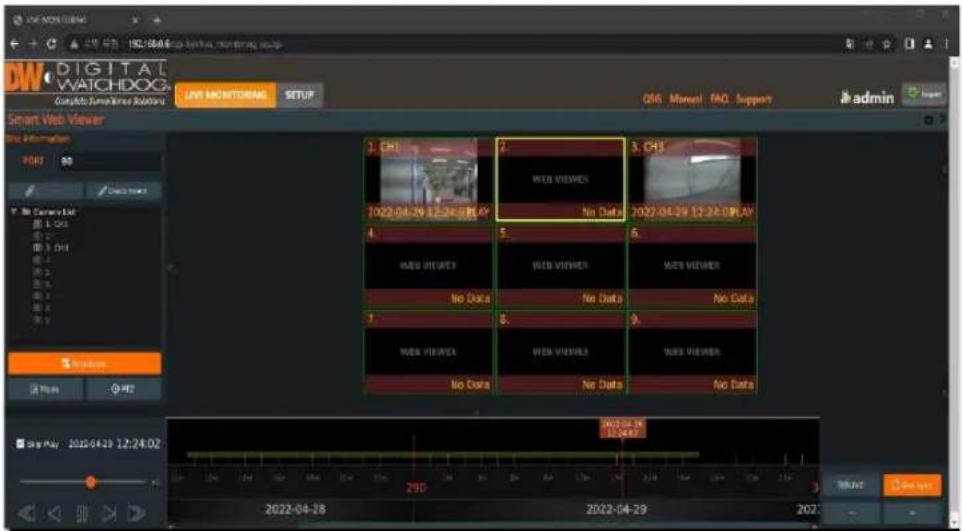The height and width of the screenshot is (531, 962).
Task: Select empty channel 5 viewer tile
Action: point(560,266)
